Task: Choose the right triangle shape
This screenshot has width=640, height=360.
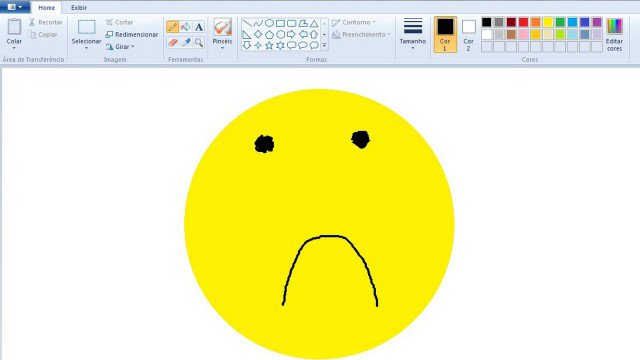Action: [247, 35]
